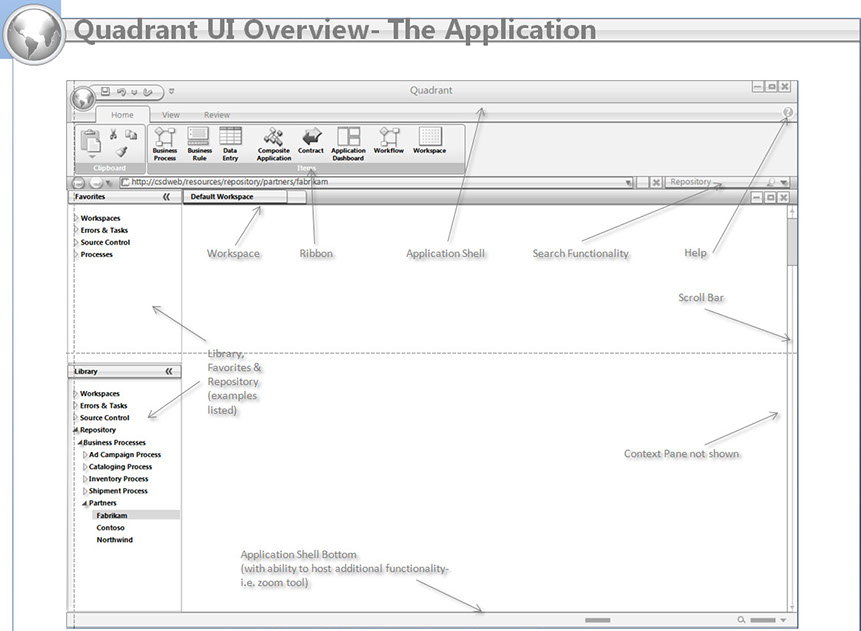Image resolution: width=861 pixels, height=631 pixels.
Task: Collapse the Favorites panel with chevron
Action: [x=167, y=198]
